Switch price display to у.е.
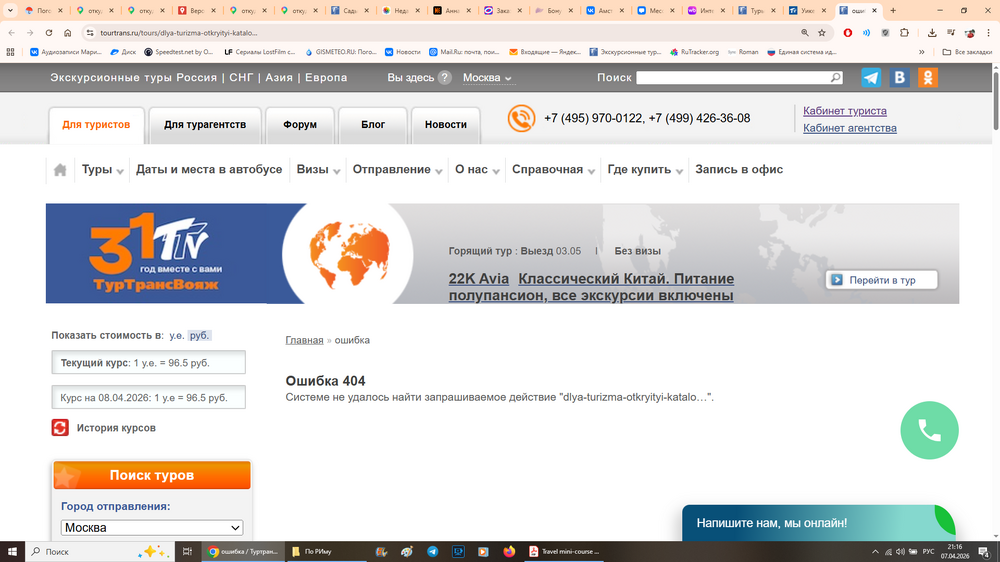The height and width of the screenshot is (562, 1000). coord(176,336)
